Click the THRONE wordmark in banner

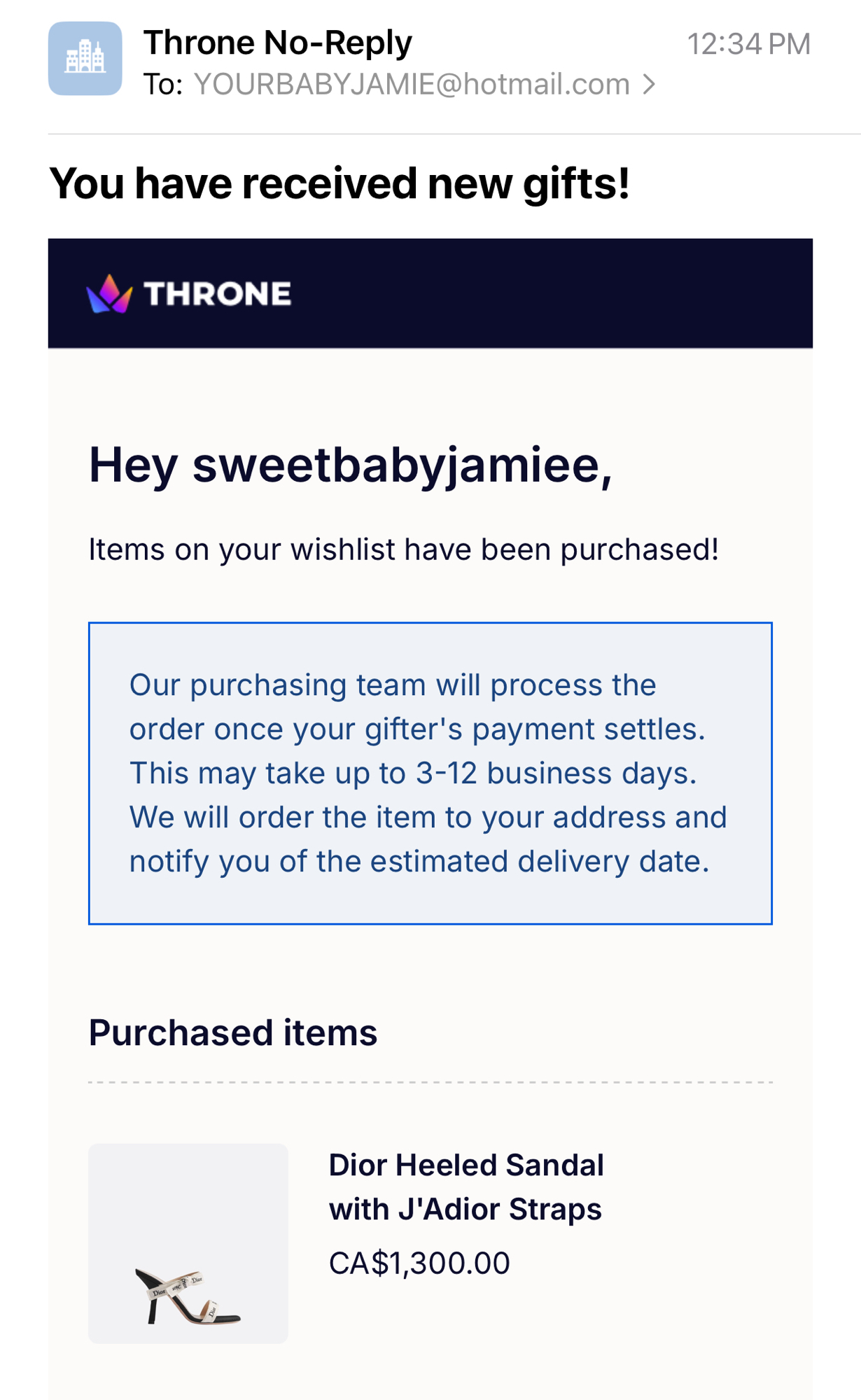click(218, 294)
